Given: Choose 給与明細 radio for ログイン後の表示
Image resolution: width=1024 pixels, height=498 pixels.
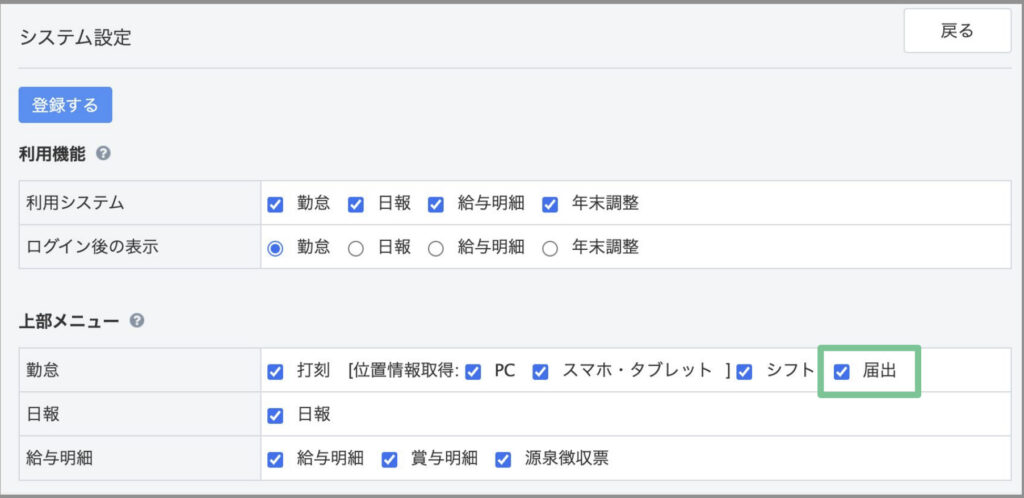Looking at the screenshot, I should (x=436, y=249).
